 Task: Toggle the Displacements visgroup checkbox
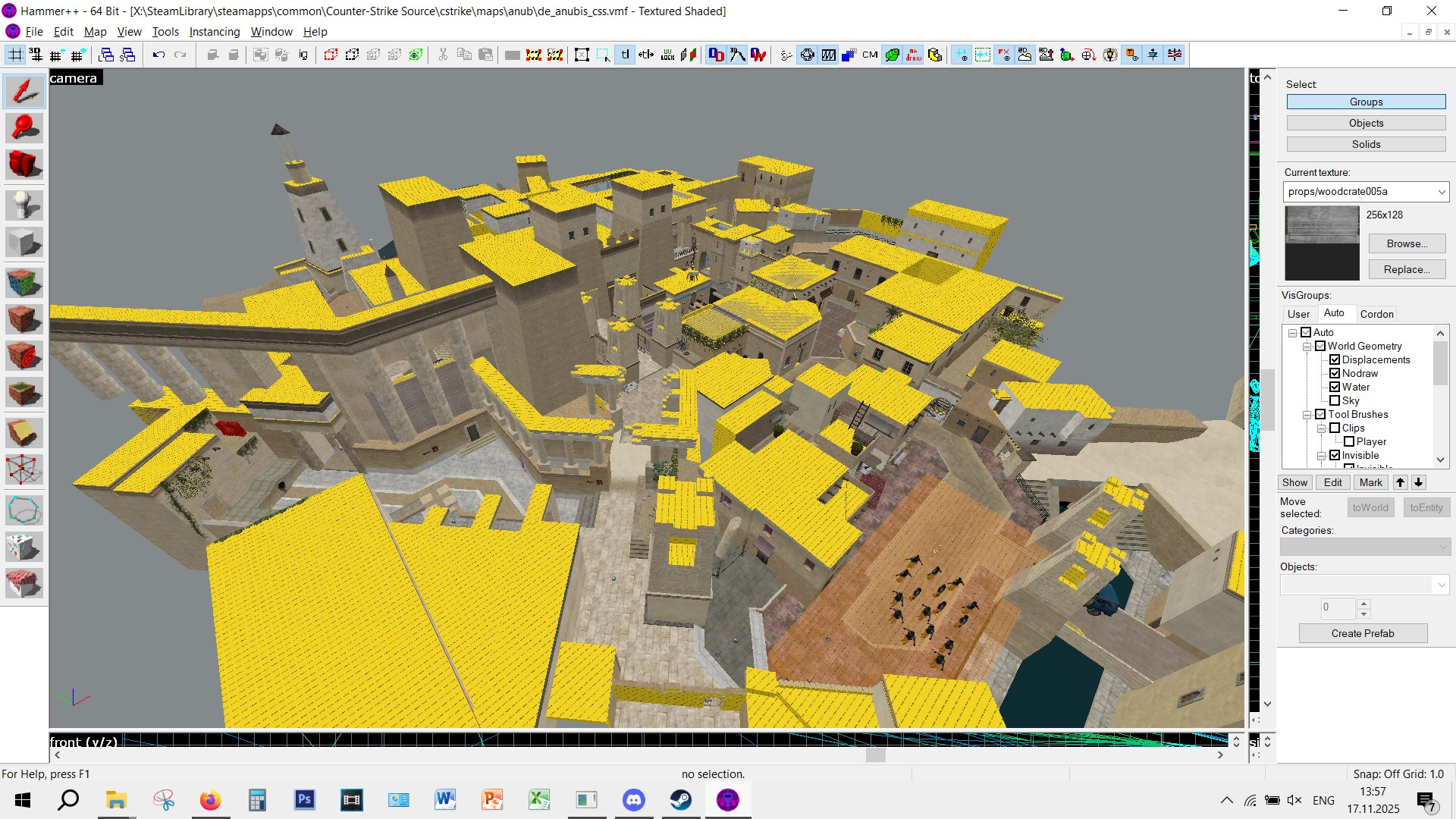[x=1335, y=359]
